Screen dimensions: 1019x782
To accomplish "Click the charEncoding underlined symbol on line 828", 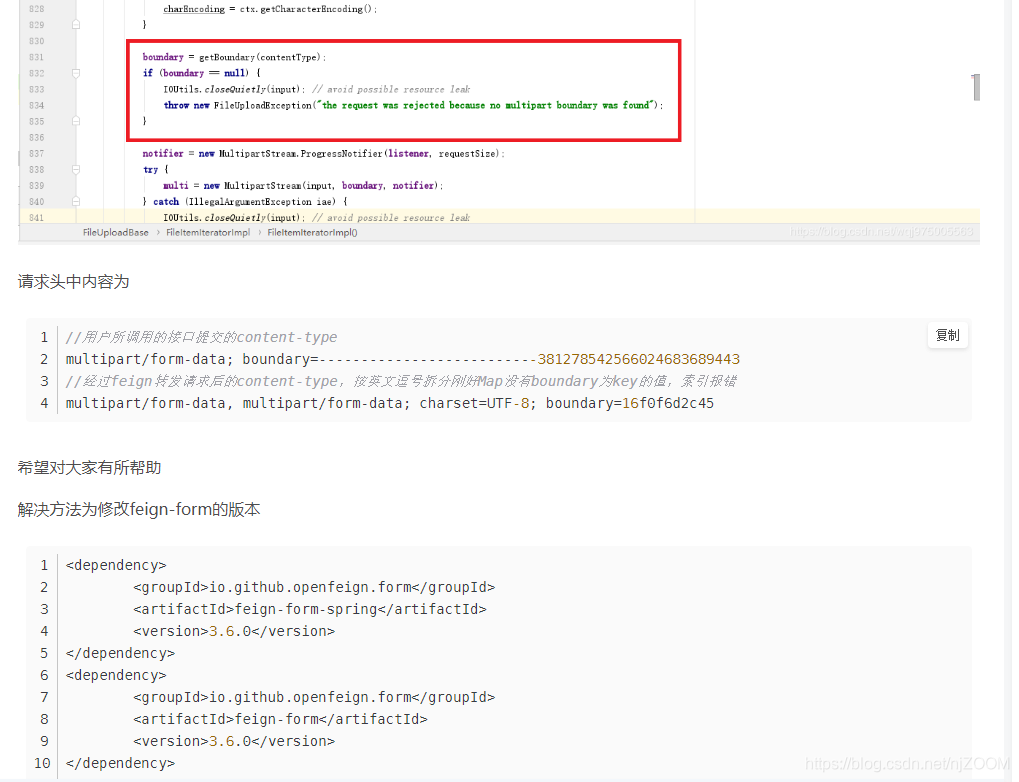I will click(193, 9).
